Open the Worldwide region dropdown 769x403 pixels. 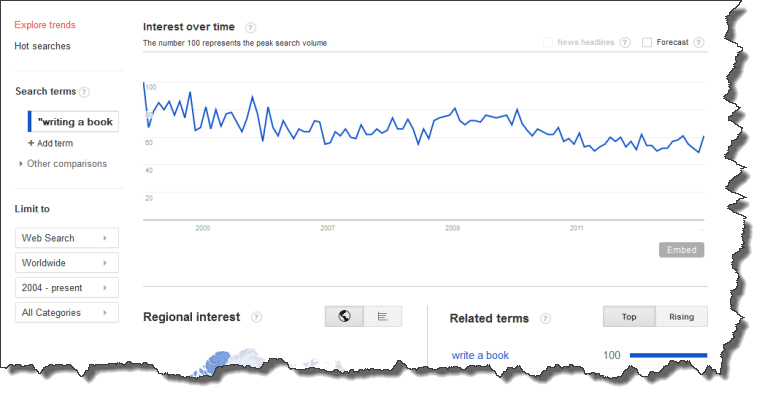click(67, 263)
